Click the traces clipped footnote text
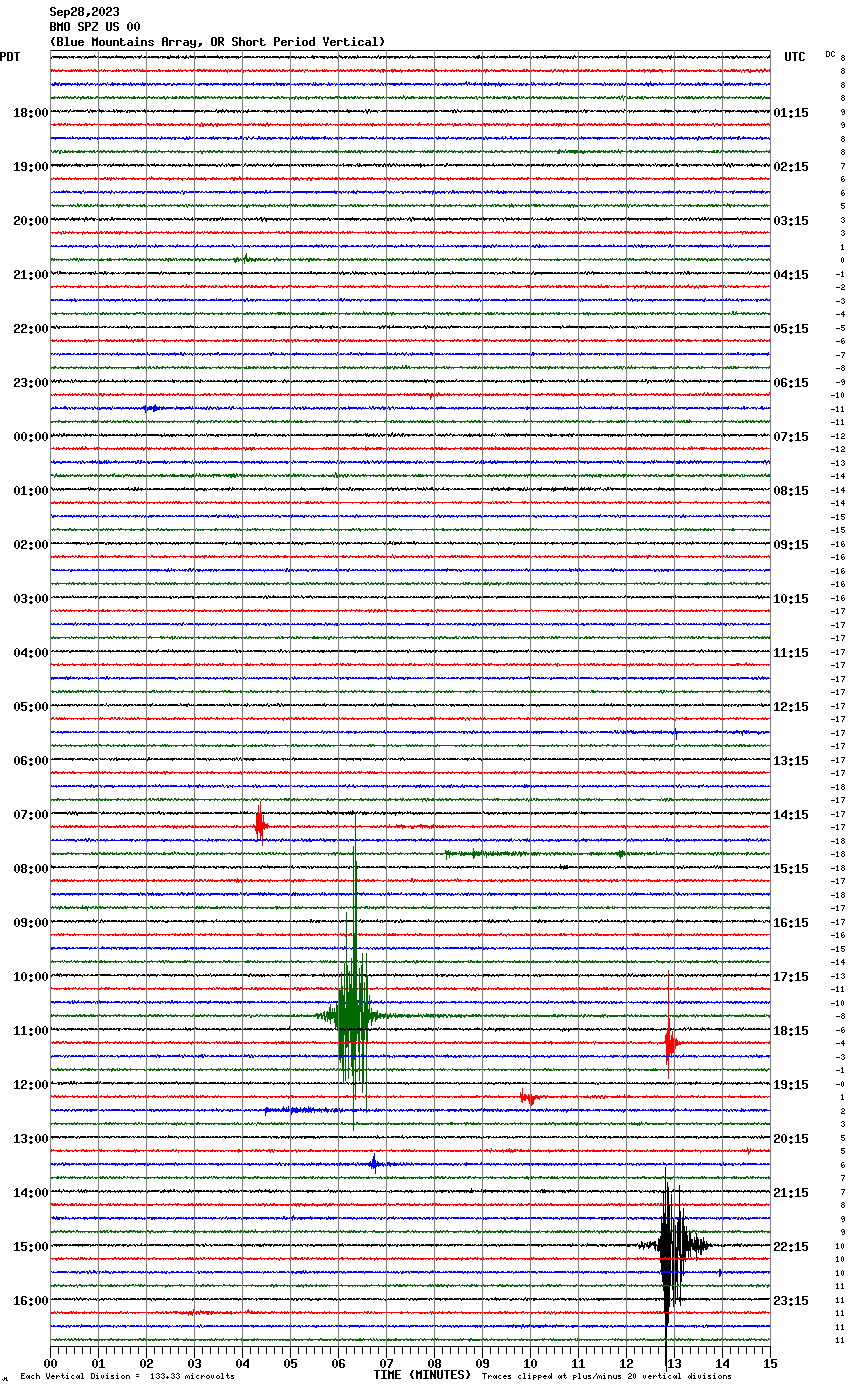 606,1377
